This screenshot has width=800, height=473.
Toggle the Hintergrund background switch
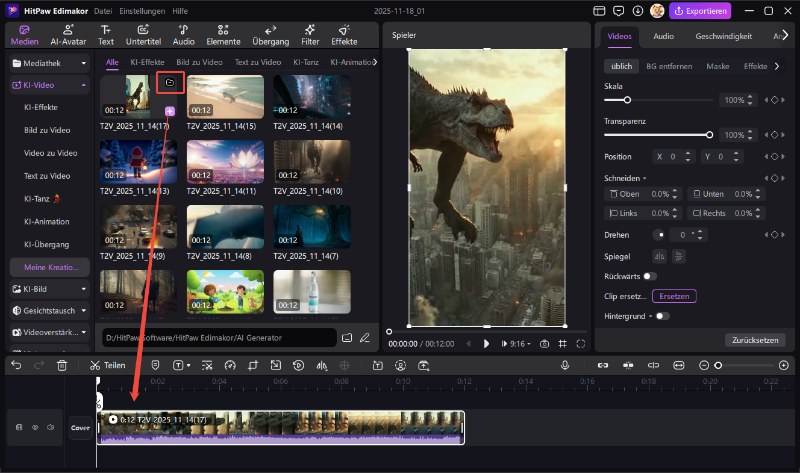click(662, 316)
